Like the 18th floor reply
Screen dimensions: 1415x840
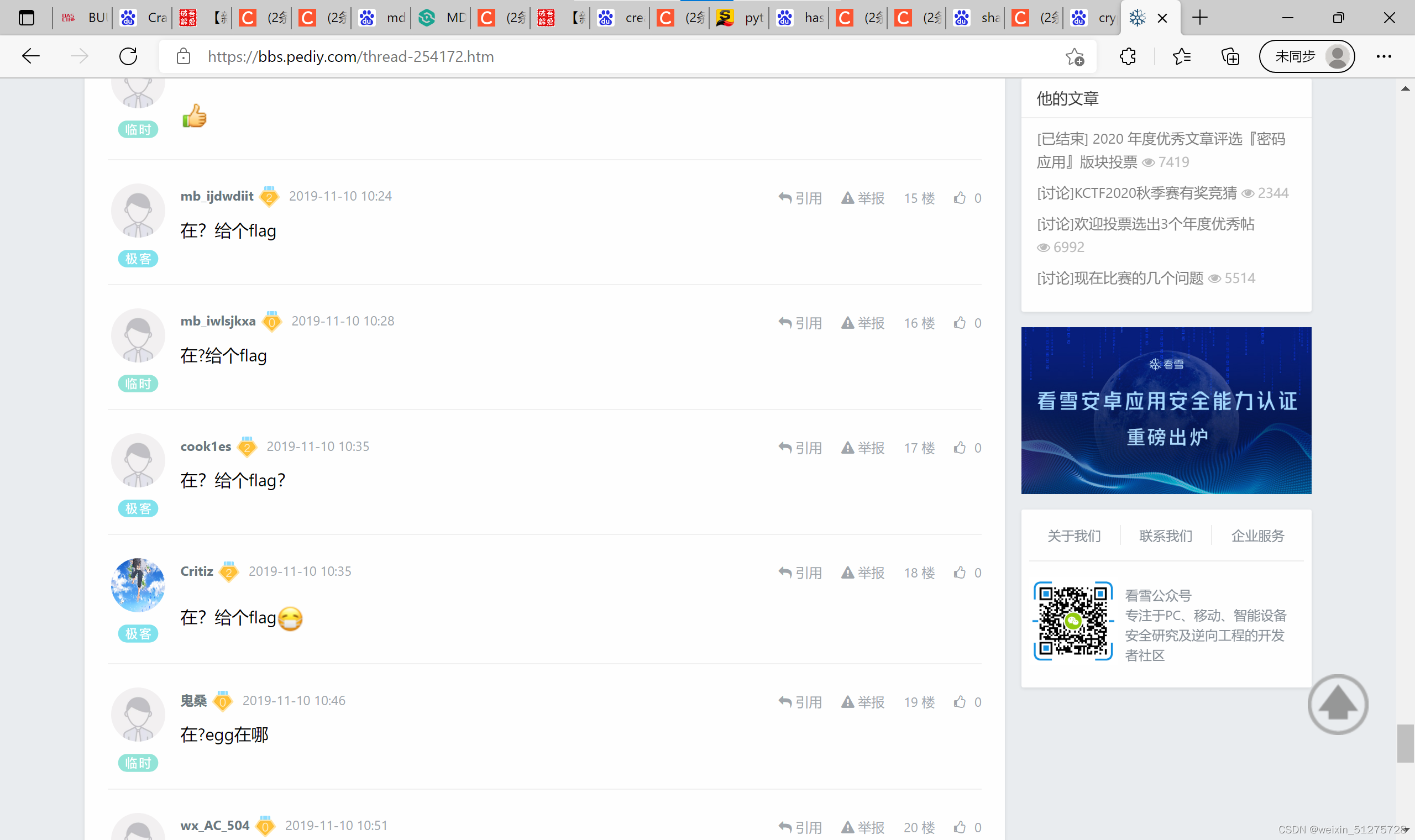960,573
